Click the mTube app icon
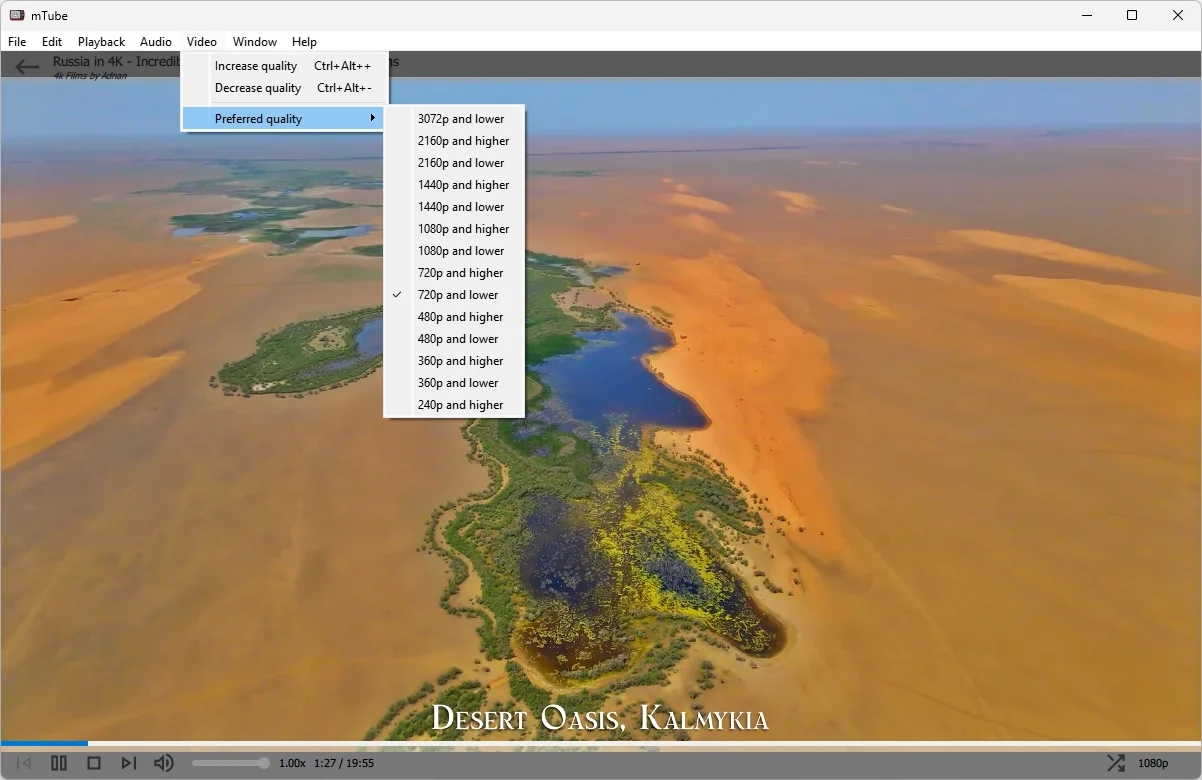The height and width of the screenshot is (780, 1202). (x=17, y=15)
